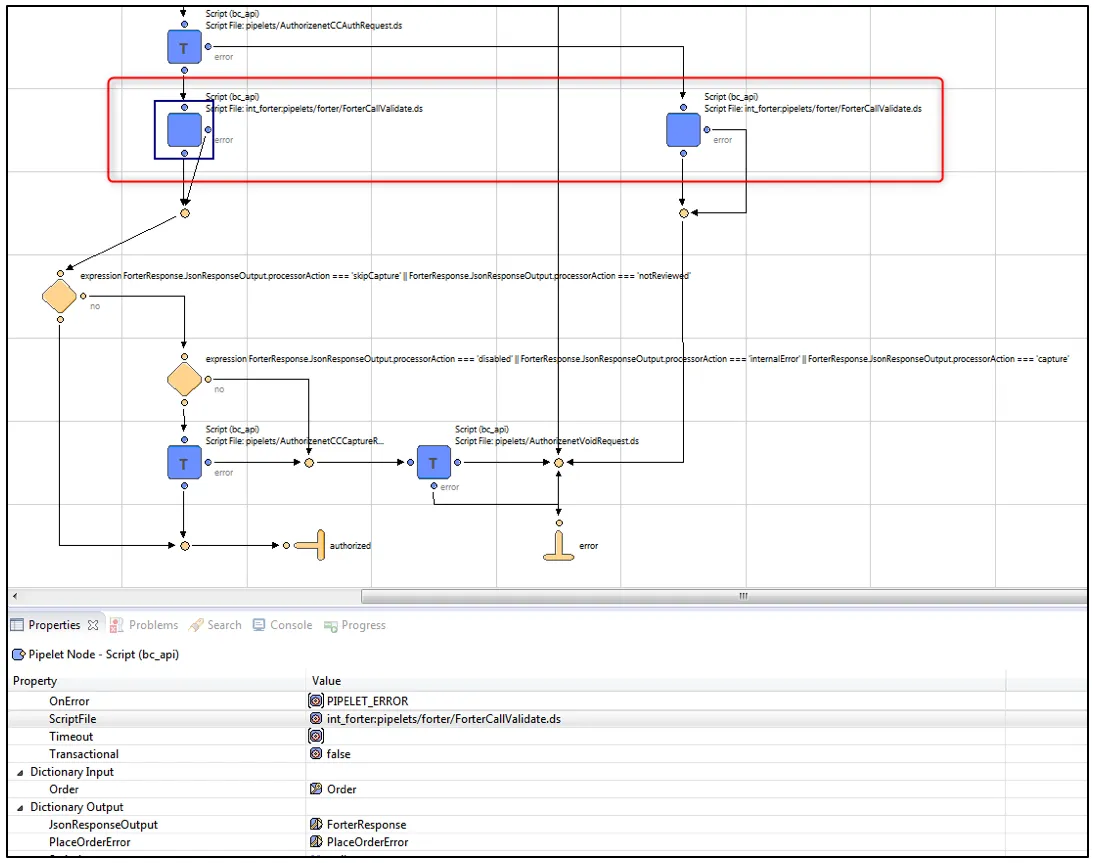Click the horizontal canvas scrollbar thumb
Screen dimensions: 1094x863
coord(724,596)
